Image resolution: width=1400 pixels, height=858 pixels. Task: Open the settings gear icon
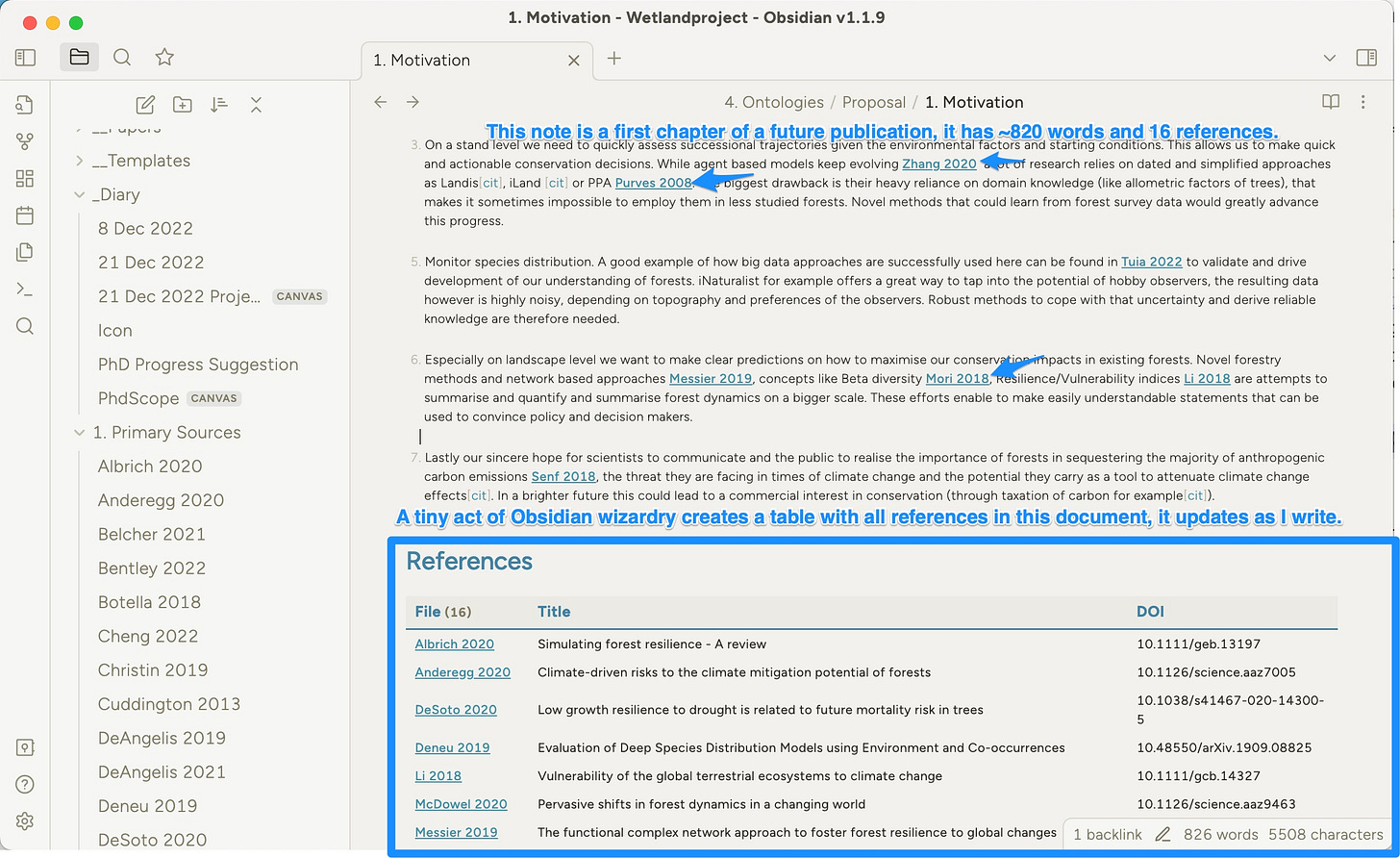click(x=25, y=821)
